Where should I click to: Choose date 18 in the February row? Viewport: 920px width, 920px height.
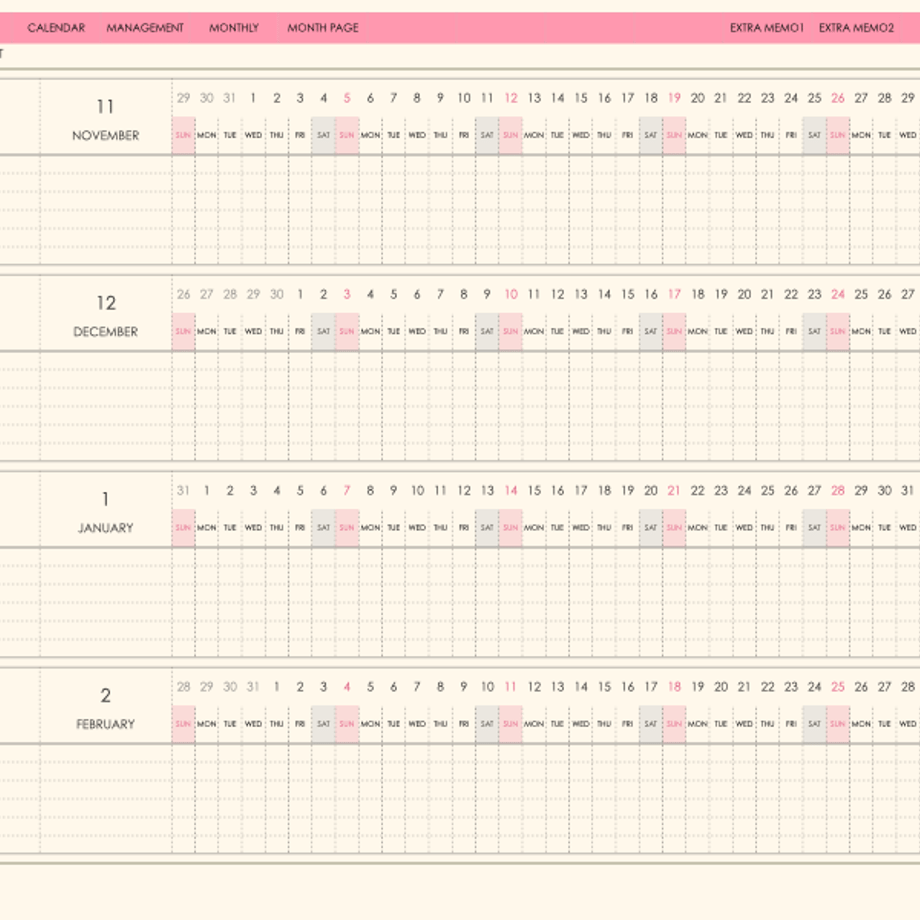pos(674,686)
